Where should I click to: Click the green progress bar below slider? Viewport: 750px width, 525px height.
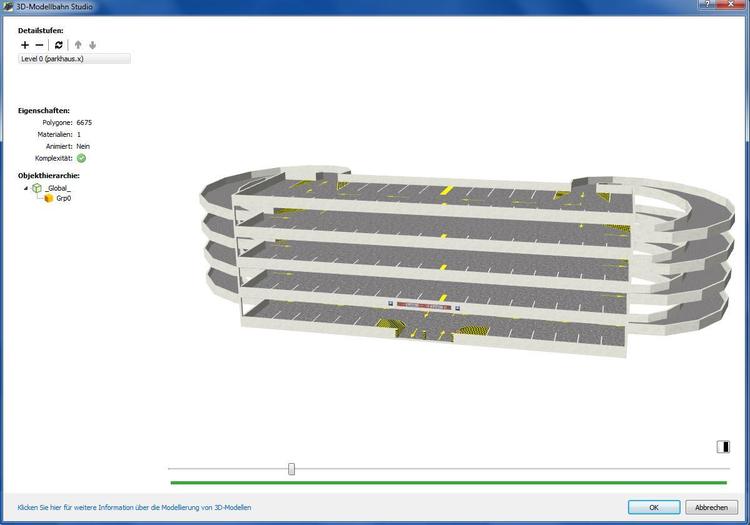tap(449, 483)
